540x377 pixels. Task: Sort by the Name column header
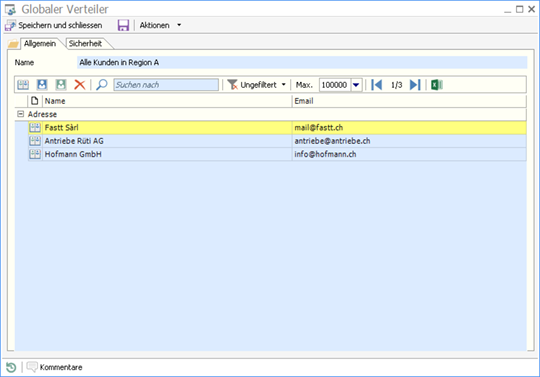167,101
